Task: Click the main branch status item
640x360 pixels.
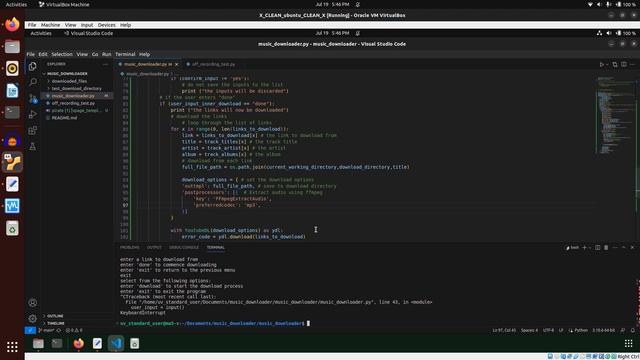Action: (x=46, y=330)
